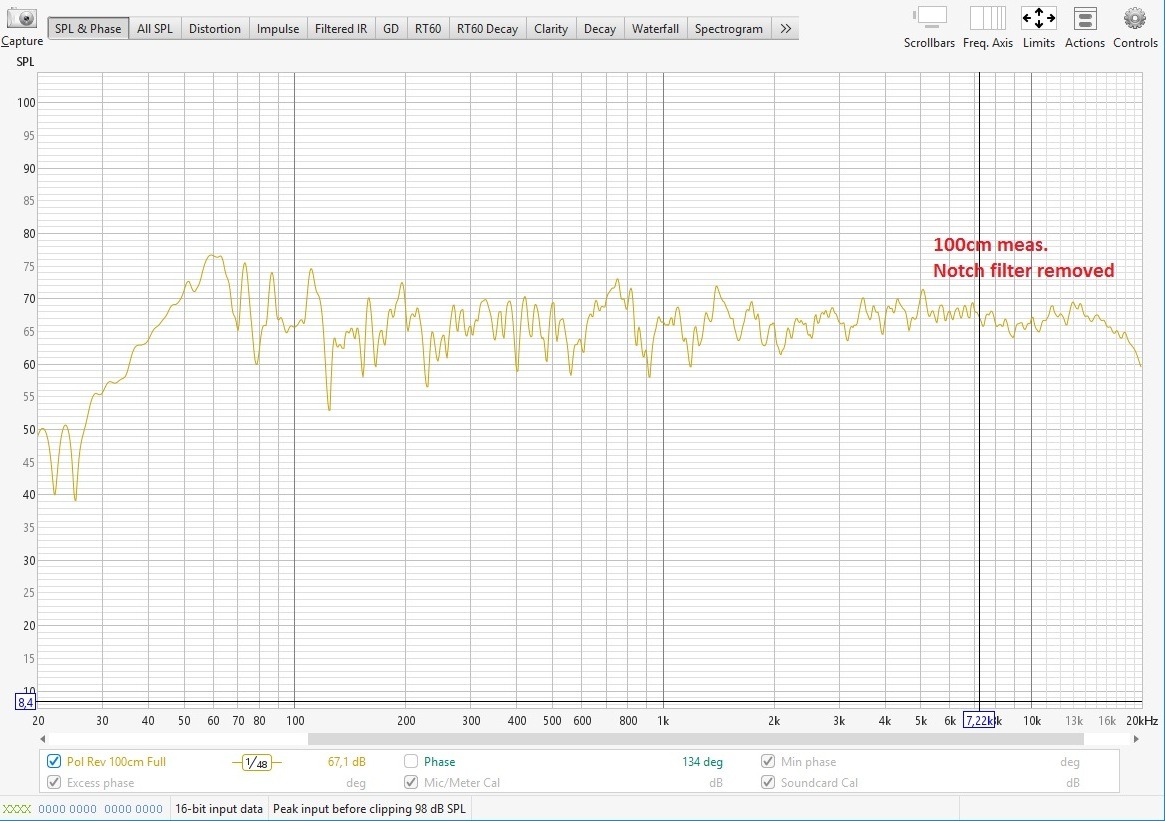Toggle the Pol Rev 100cm Full trace checkbox
Screen dimensions: 1165x821
(53, 761)
